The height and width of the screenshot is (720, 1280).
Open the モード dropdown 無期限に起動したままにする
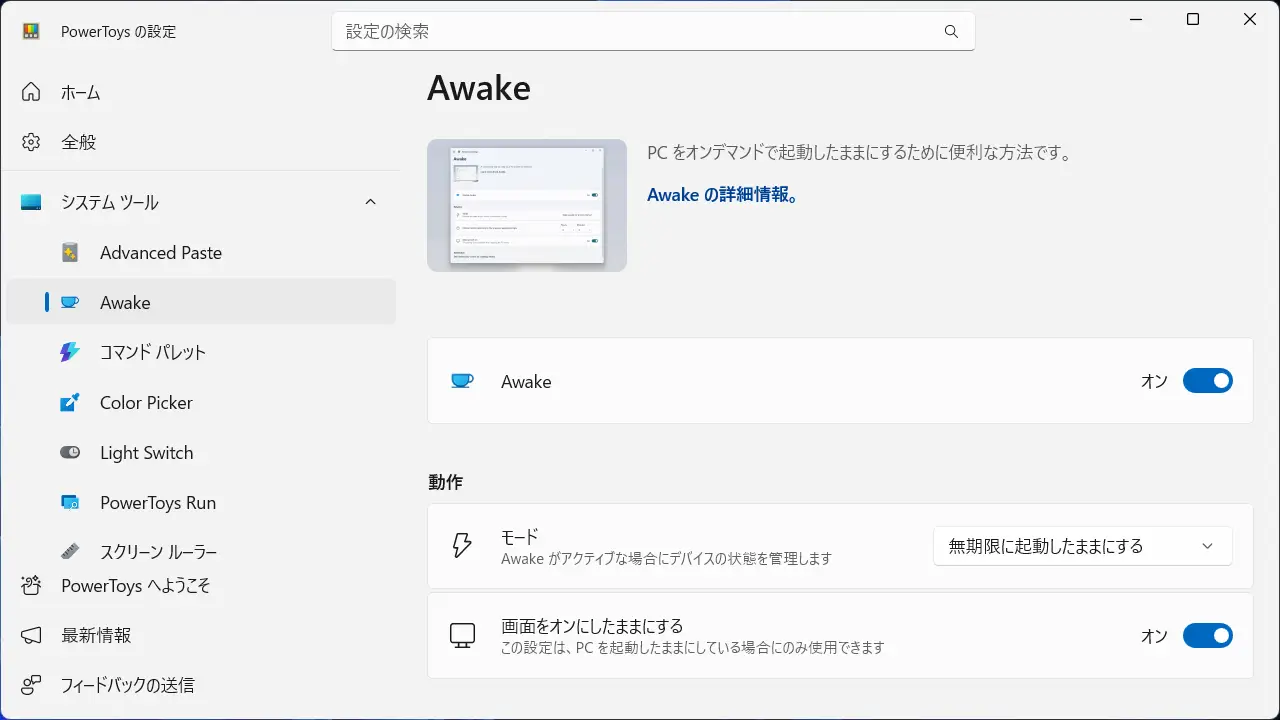[1083, 546]
